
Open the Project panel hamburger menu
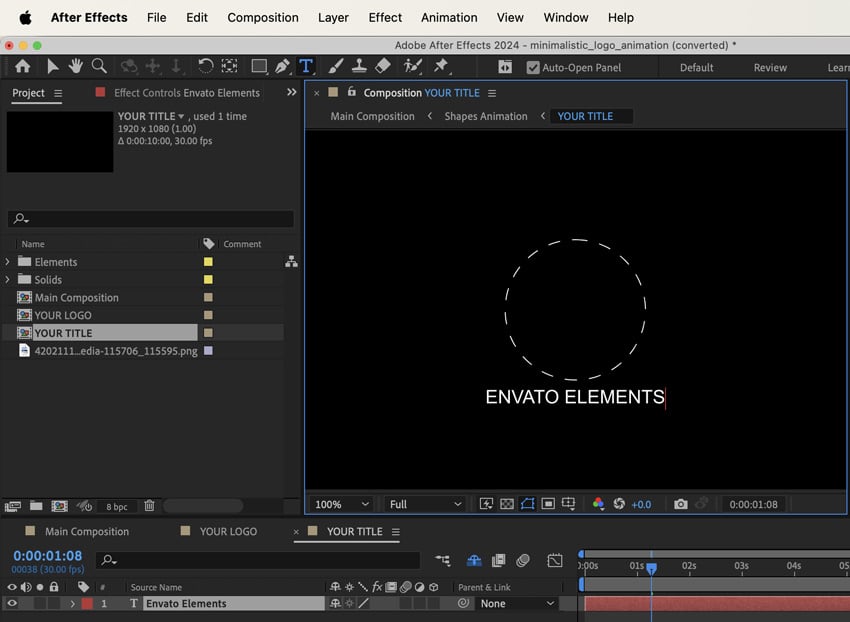coord(58,93)
